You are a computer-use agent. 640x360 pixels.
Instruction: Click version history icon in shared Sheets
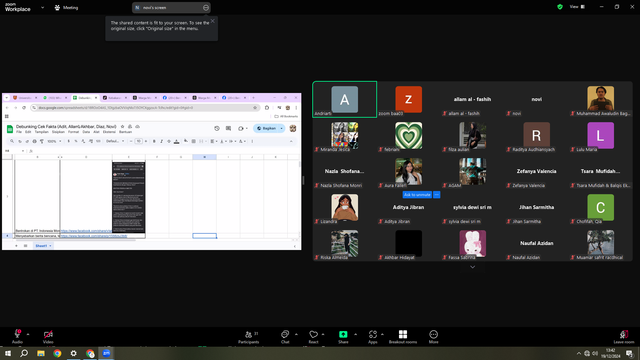(x=217, y=128)
